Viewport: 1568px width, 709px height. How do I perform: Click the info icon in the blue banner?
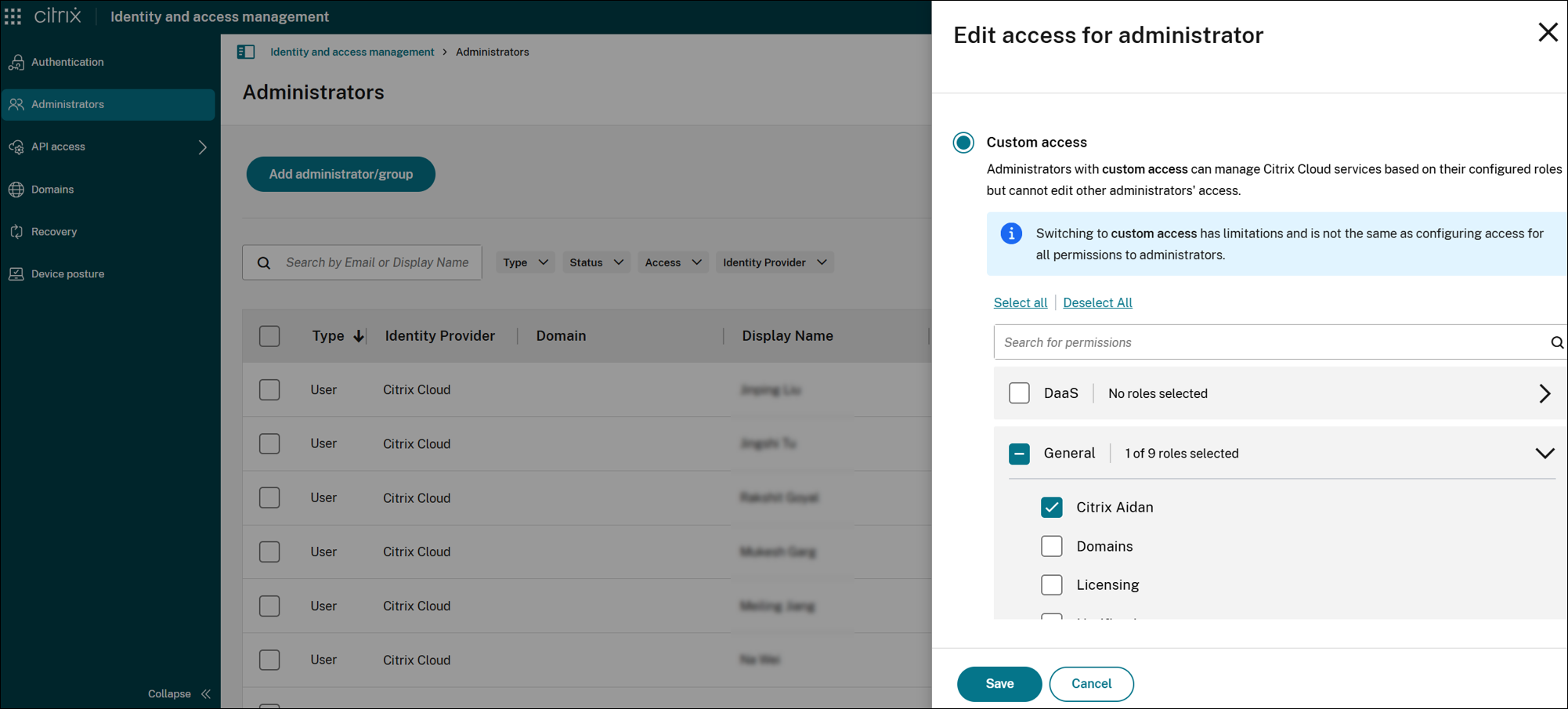1011,233
